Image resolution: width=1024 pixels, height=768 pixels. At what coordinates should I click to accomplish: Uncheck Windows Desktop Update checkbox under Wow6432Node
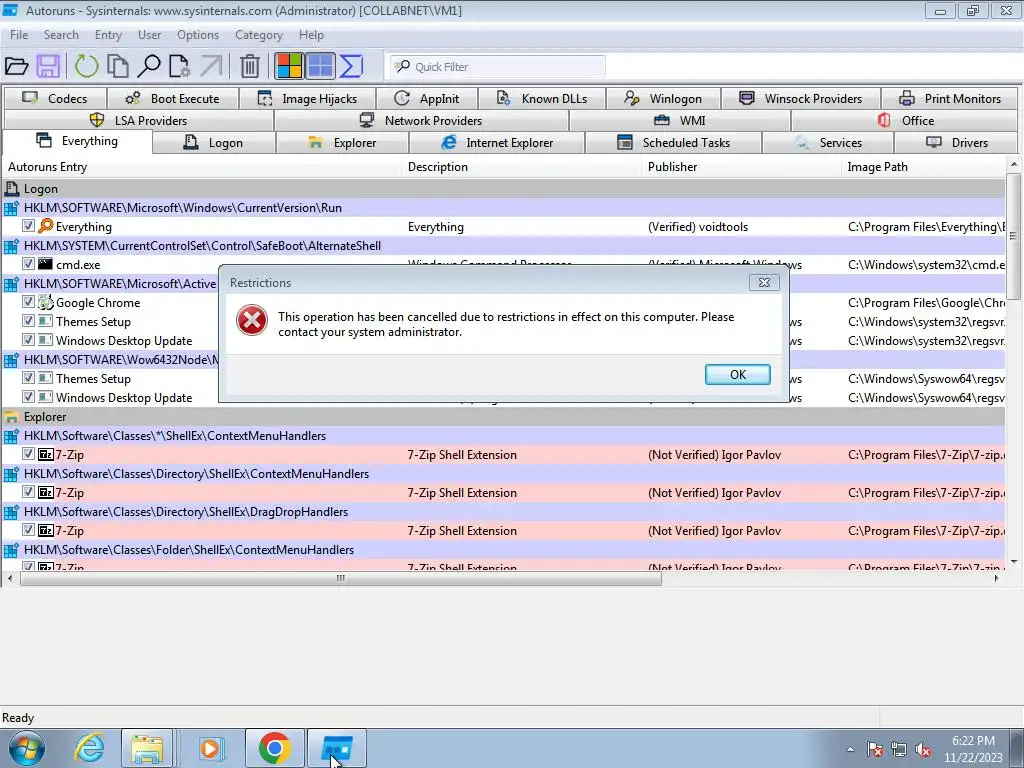coord(28,396)
